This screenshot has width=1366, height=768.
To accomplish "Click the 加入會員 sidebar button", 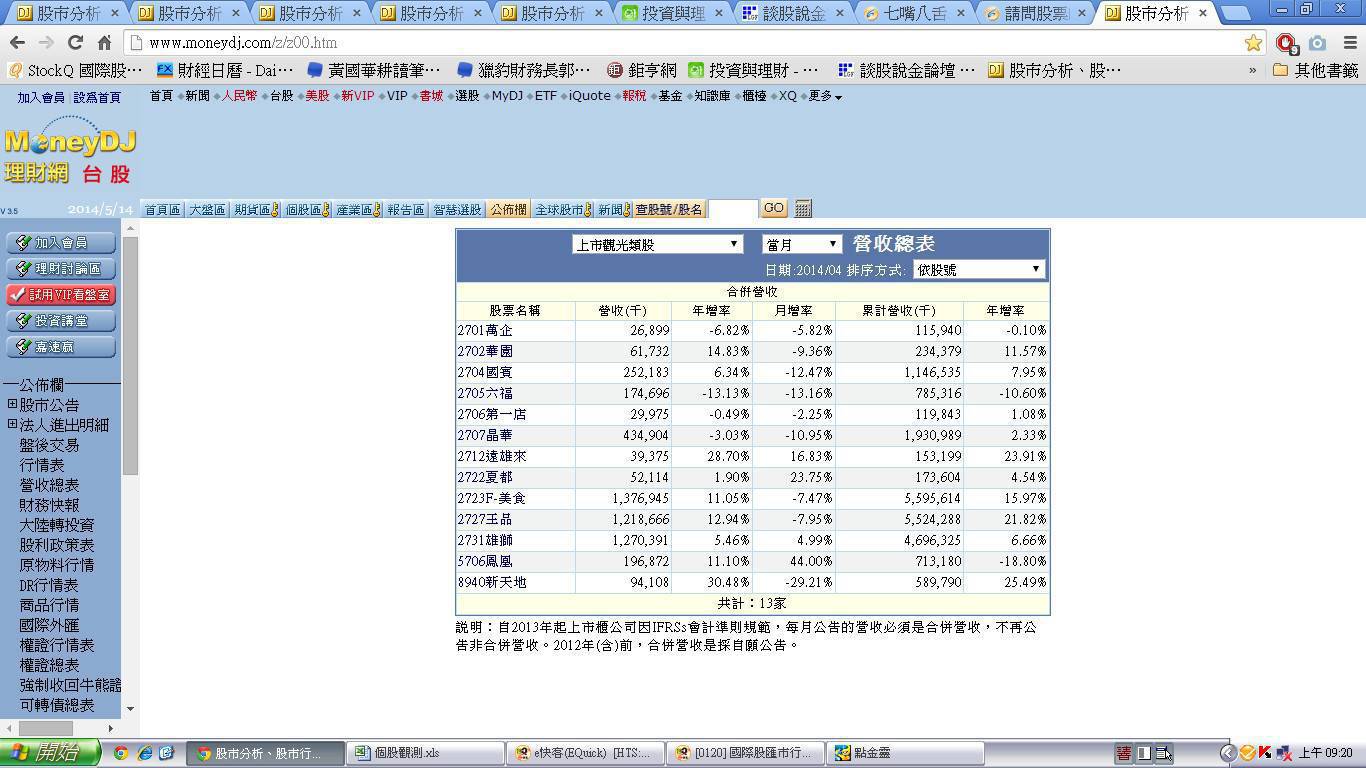I will coord(61,243).
